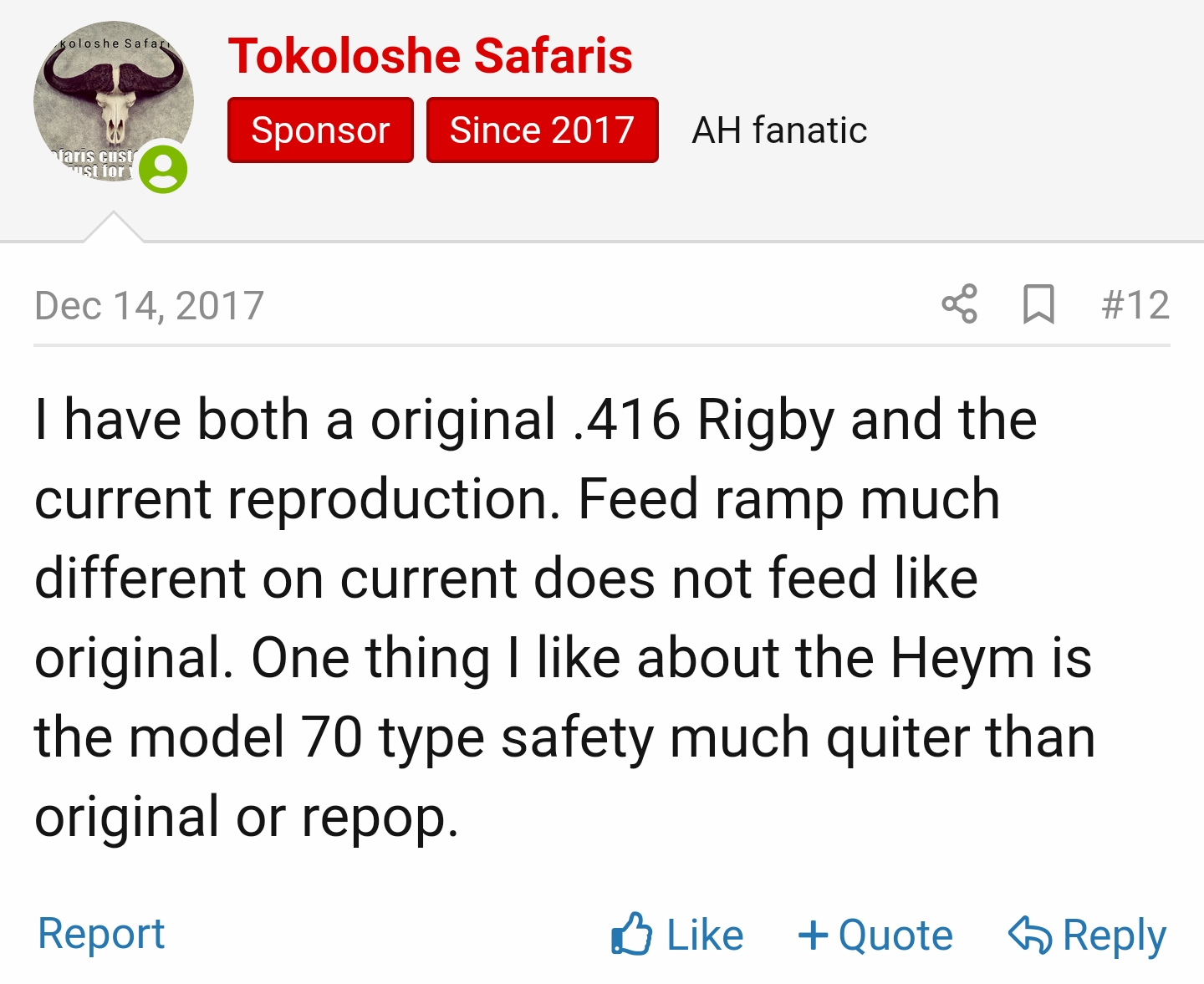Bookmark this post with the bookmark icon
The width and height of the screenshot is (1204, 984).
click(x=1038, y=304)
